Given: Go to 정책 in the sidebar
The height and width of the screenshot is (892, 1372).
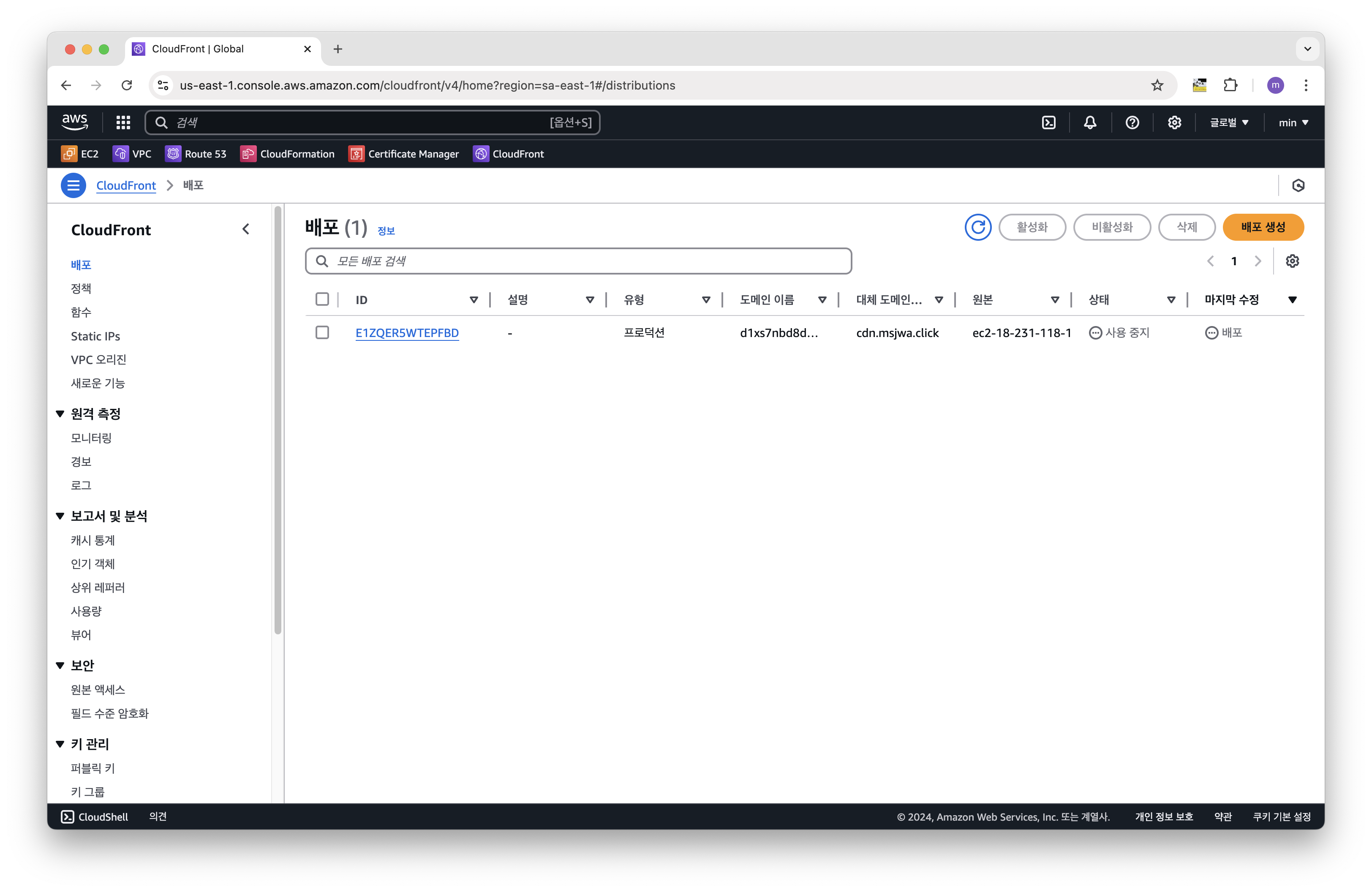Looking at the screenshot, I should coord(81,288).
